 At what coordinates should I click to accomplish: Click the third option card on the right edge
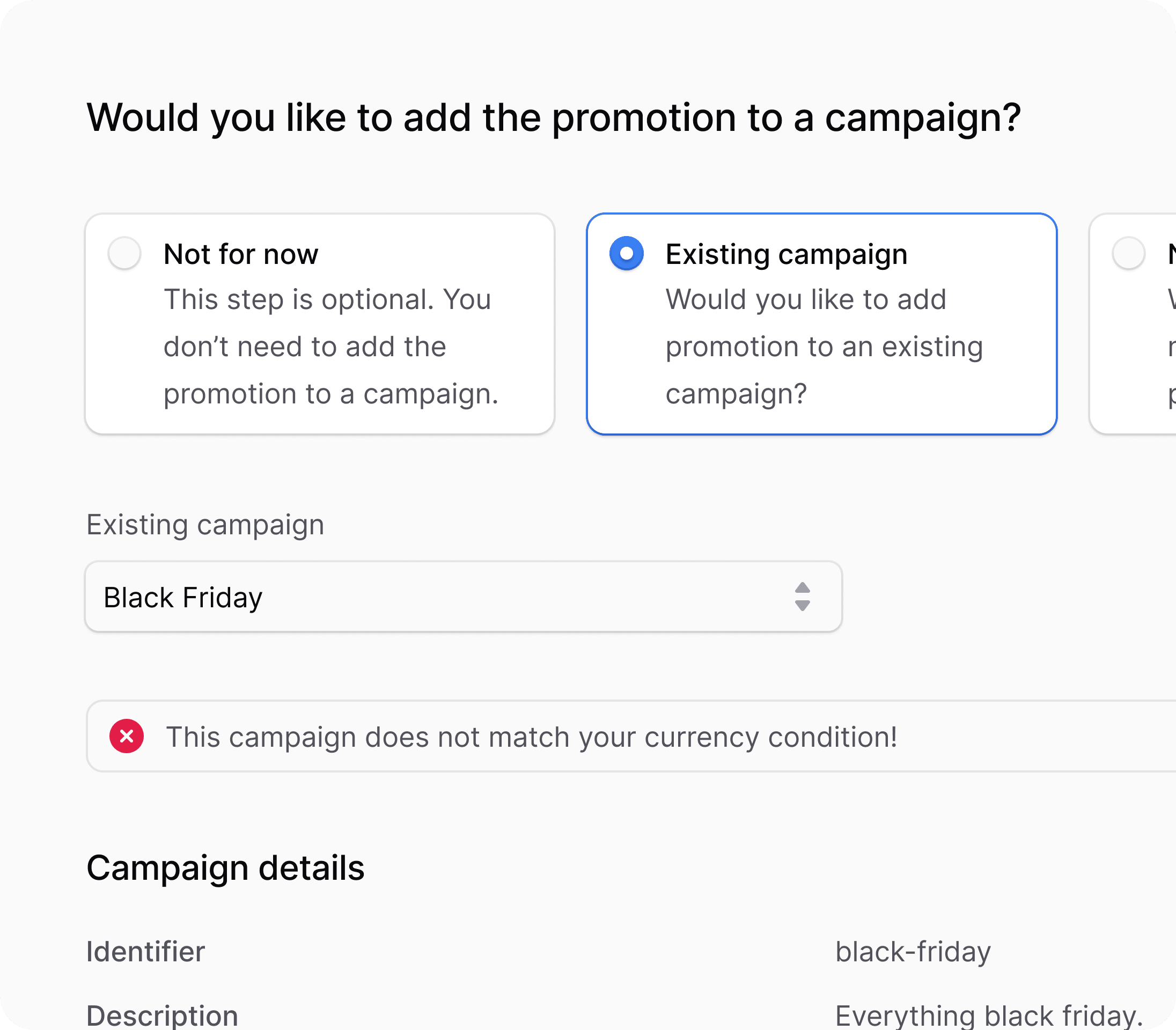[x=1133, y=324]
